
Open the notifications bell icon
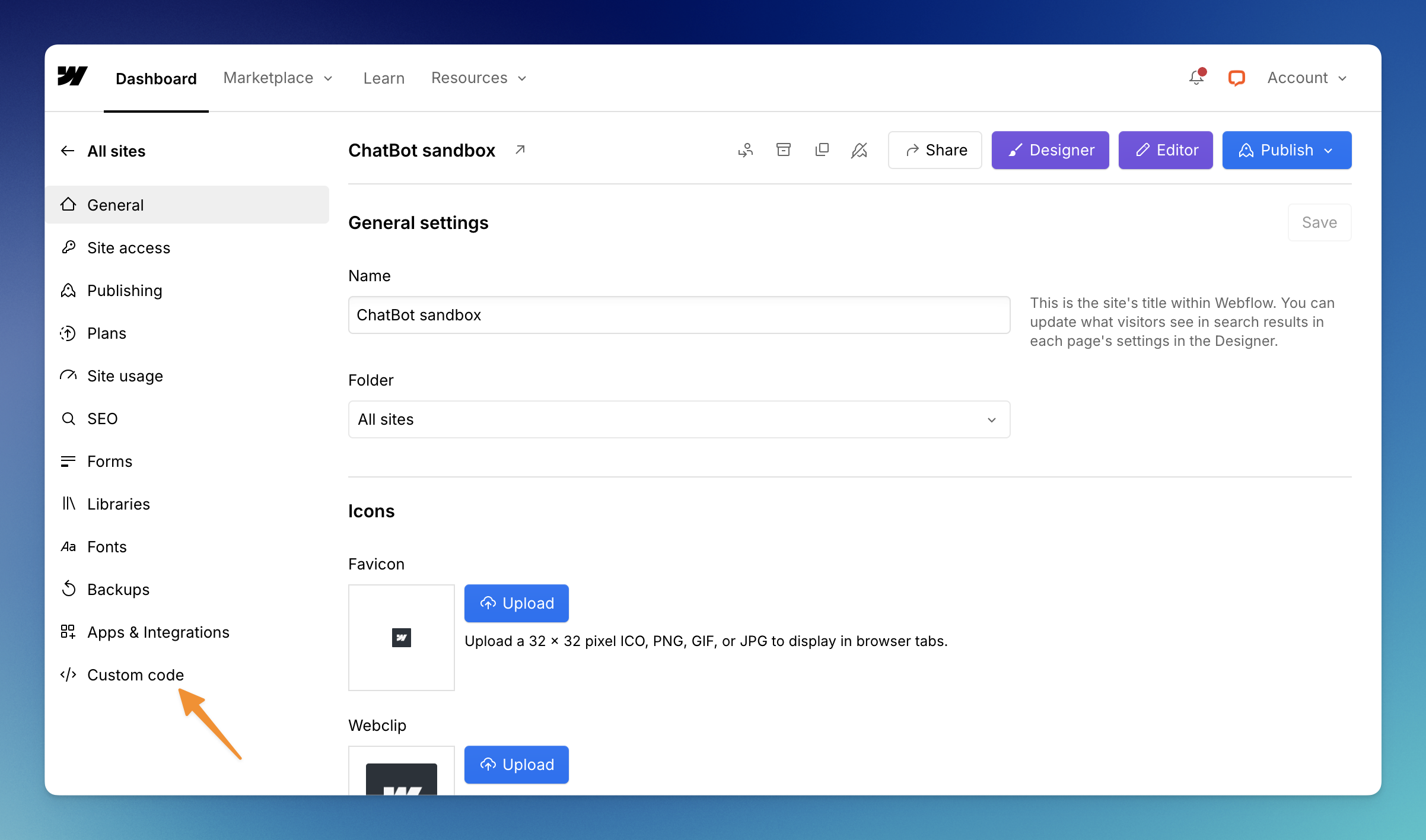(x=1196, y=78)
